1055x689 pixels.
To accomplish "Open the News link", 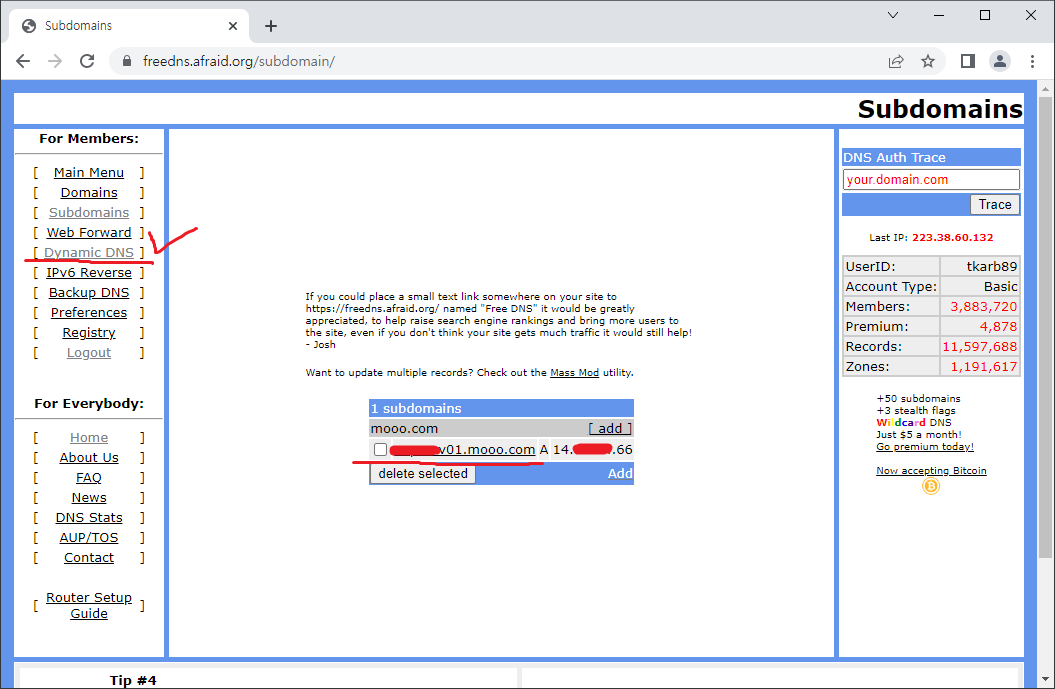I will pyautogui.click(x=89, y=498).
